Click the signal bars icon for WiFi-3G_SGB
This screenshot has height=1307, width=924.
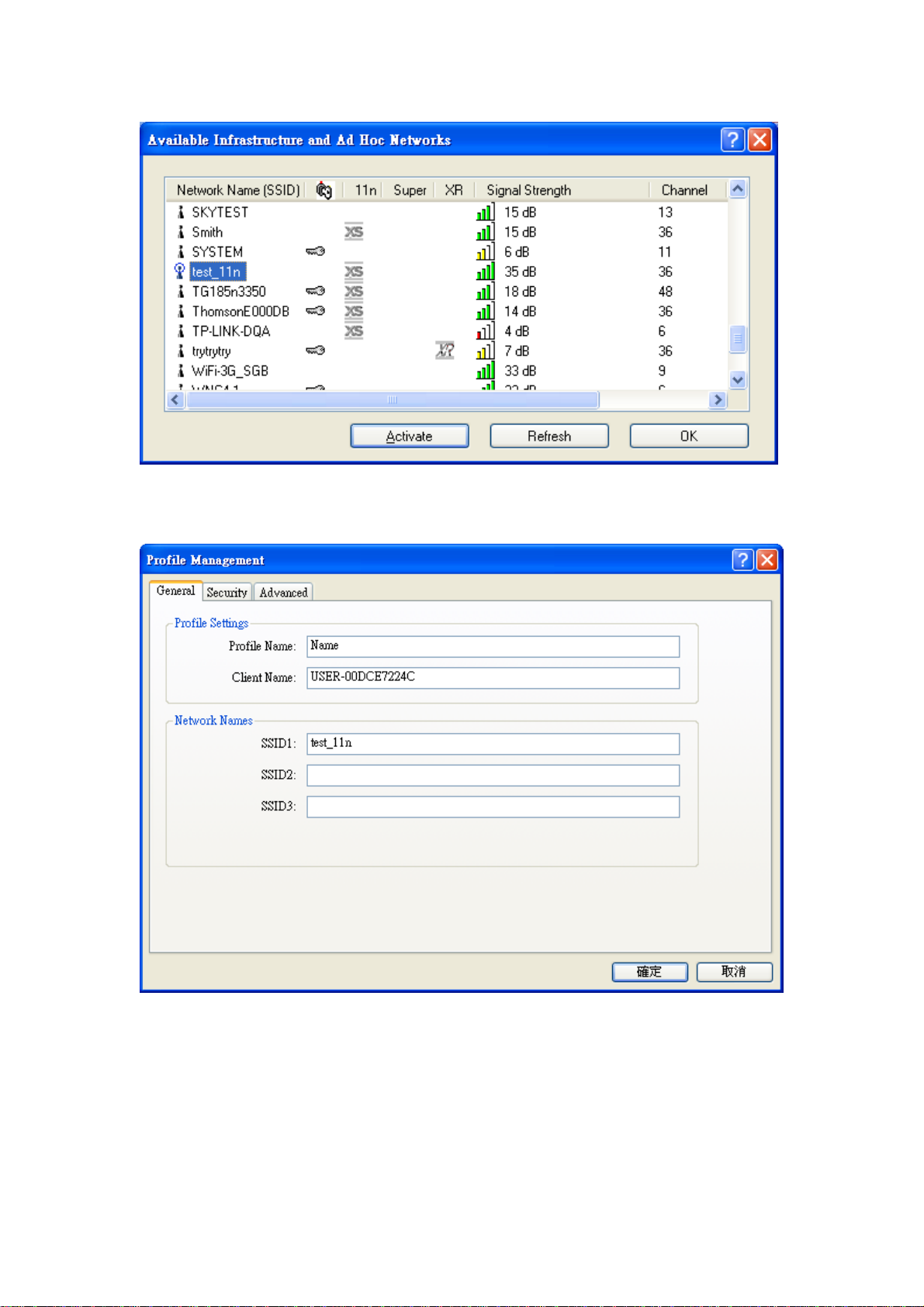click(x=486, y=371)
